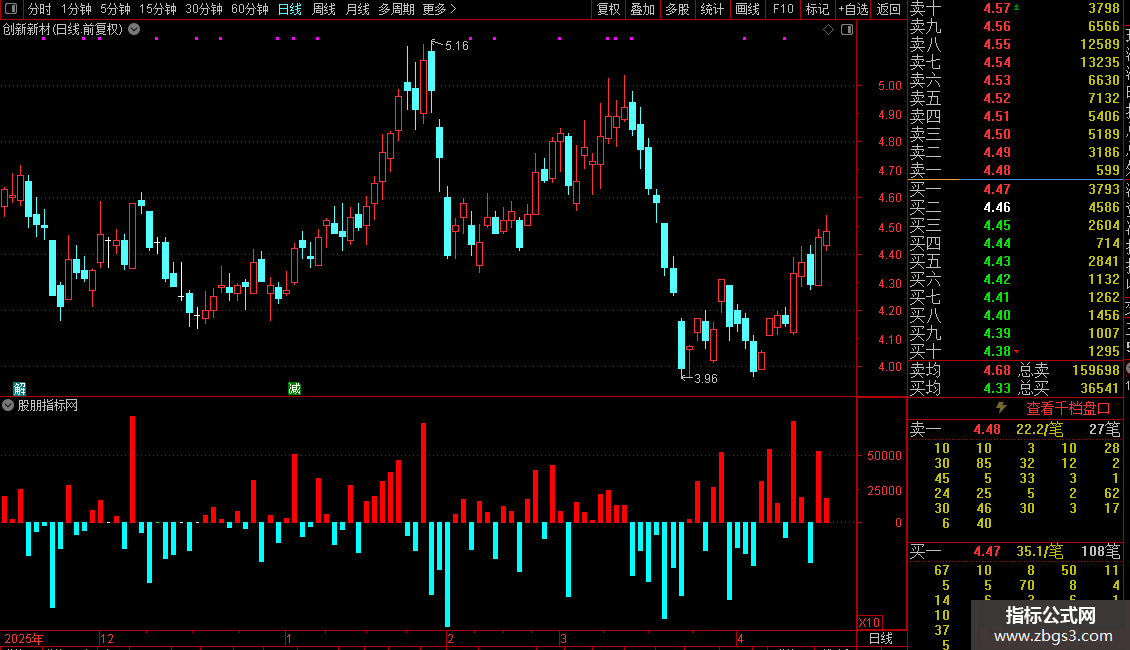This screenshot has height=650, width=1130.
Task: Open the 多周期 multi-period view
Action: point(396,9)
